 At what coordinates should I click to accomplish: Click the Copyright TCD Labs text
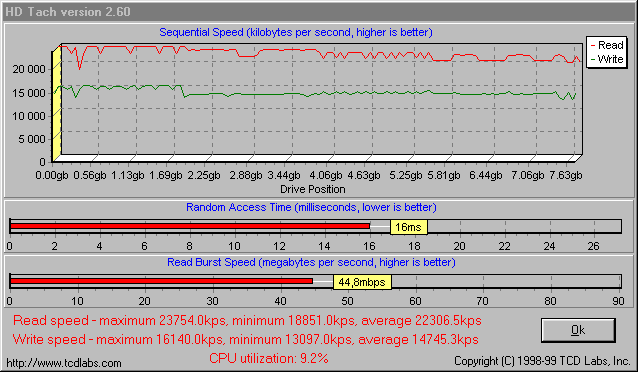click(542, 361)
